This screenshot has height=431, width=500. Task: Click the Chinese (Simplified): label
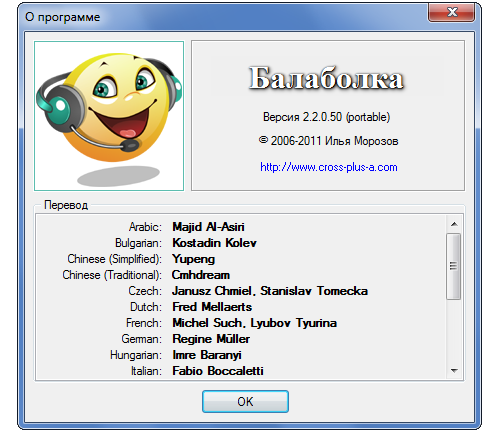click(x=115, y=259)
